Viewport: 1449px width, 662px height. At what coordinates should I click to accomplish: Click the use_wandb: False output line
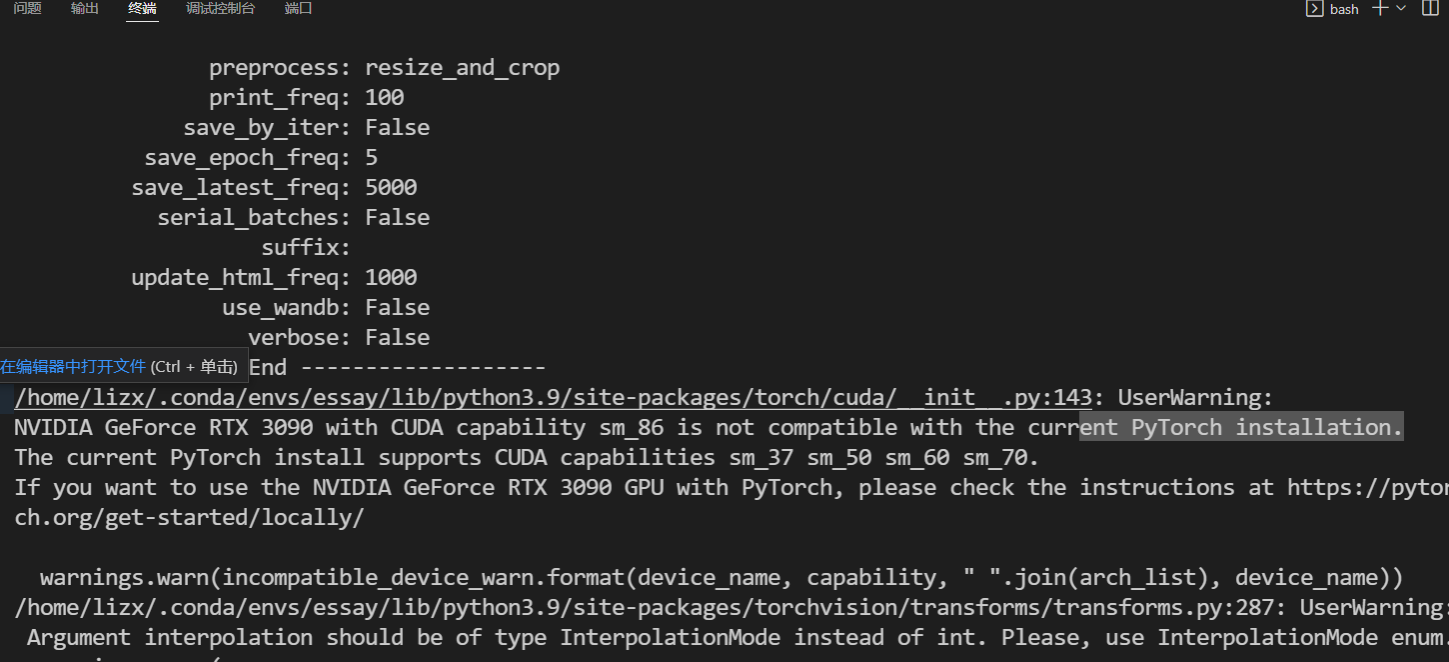coord(325,307)
